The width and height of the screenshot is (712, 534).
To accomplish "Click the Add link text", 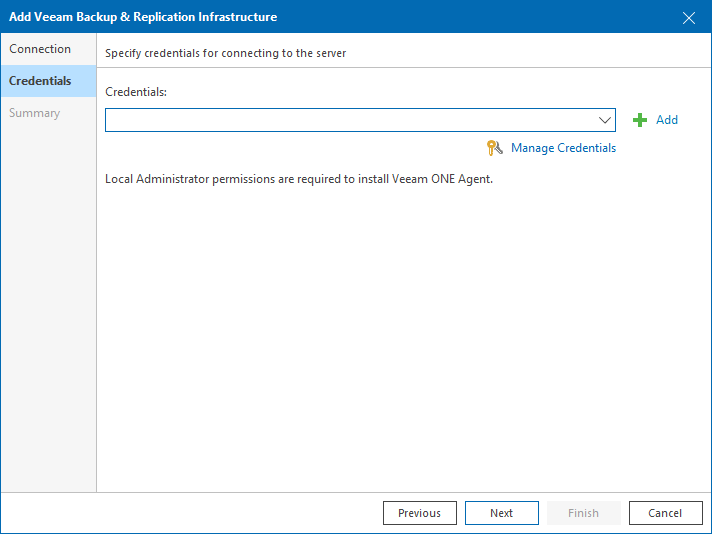I will coord(667,120).
